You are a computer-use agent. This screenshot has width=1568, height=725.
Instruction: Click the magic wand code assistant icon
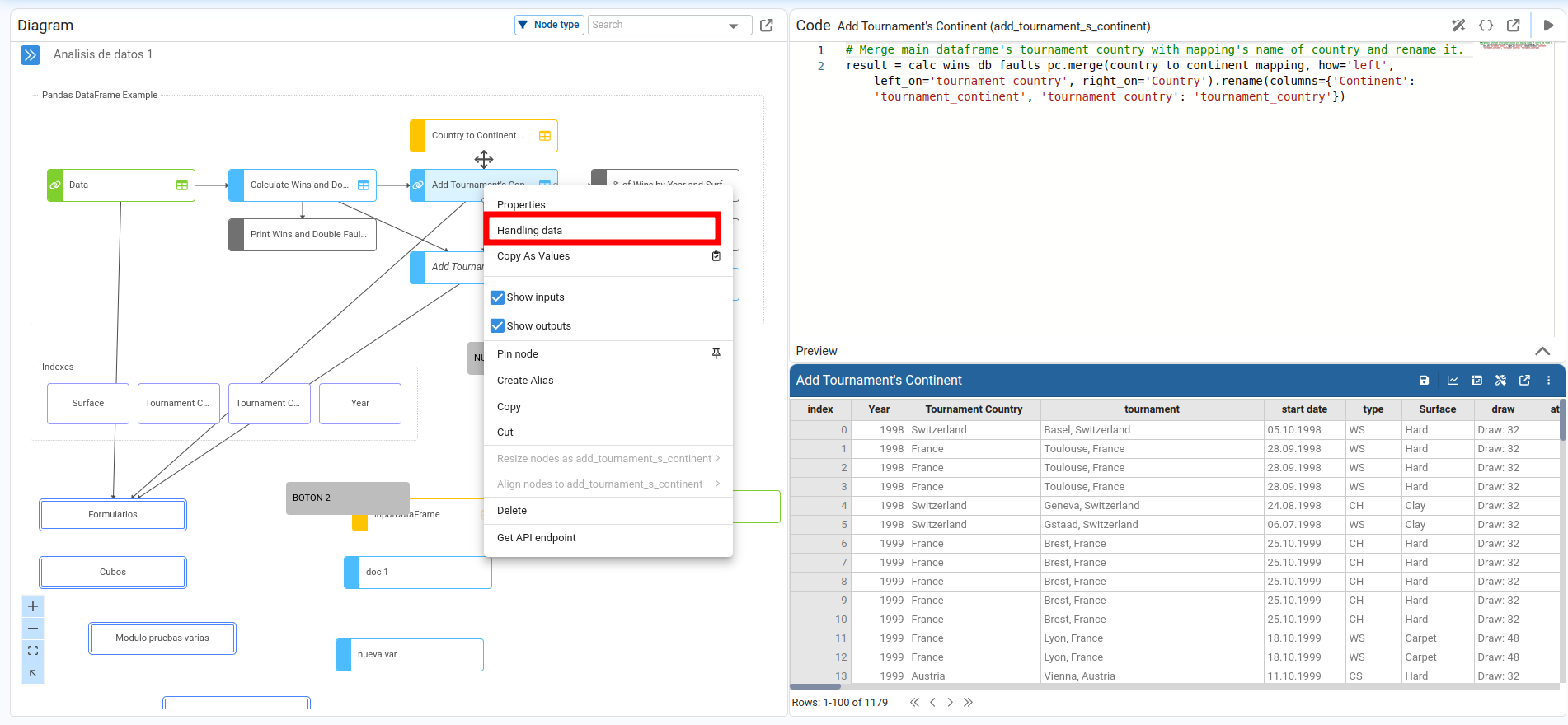pos(1458,26)
